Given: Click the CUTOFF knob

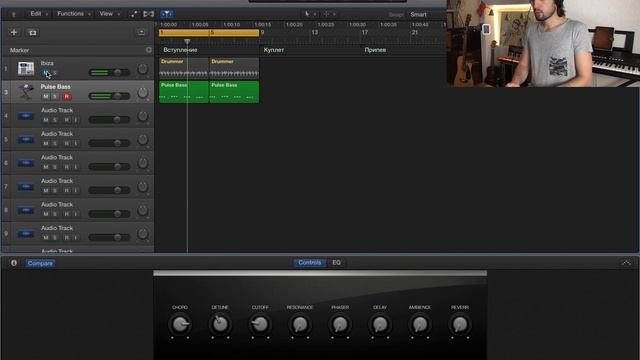Looking at the screenshot, I should pos(260,324).
